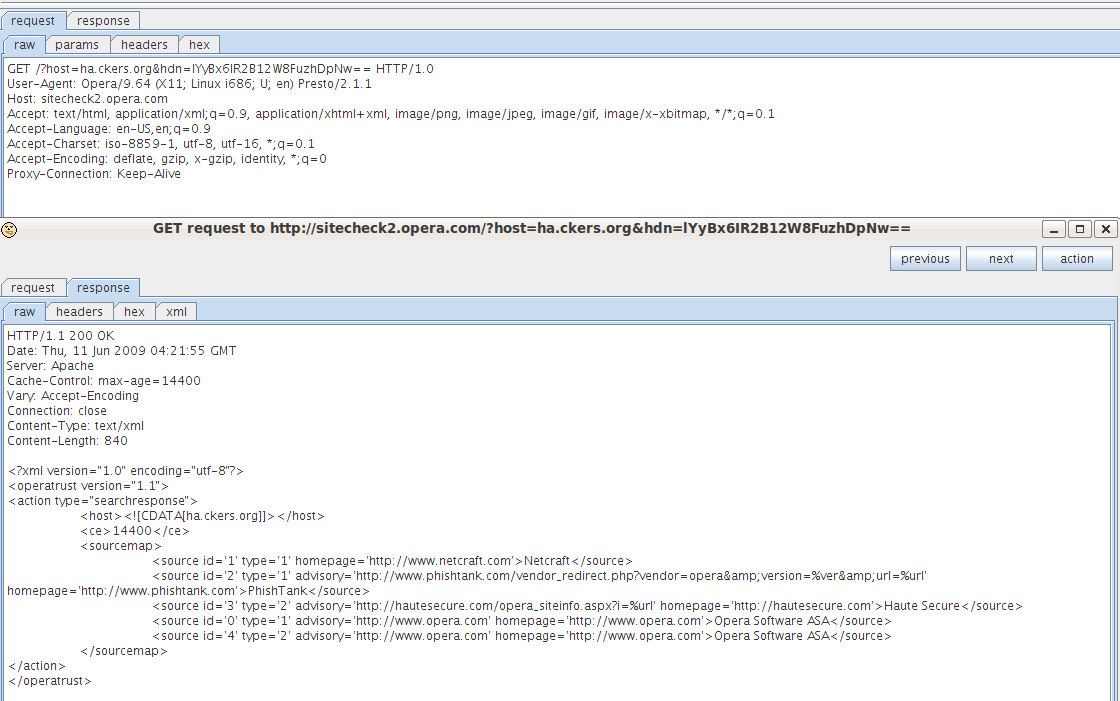The image size is (1120, 701).
Task: Open the params tab
Action: 76,44
